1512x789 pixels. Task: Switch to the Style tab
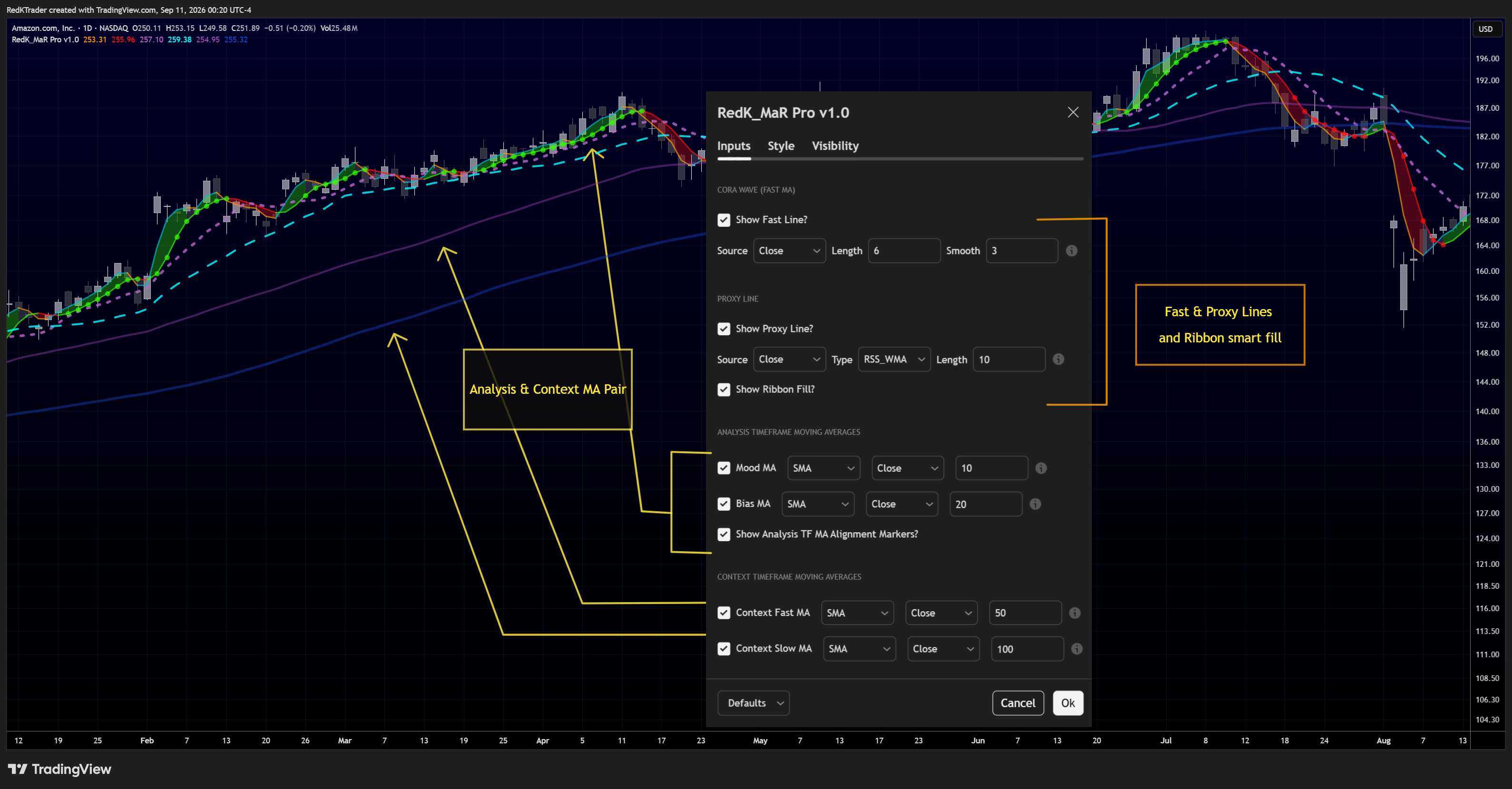pyautogui.click(x=781, y=146)
